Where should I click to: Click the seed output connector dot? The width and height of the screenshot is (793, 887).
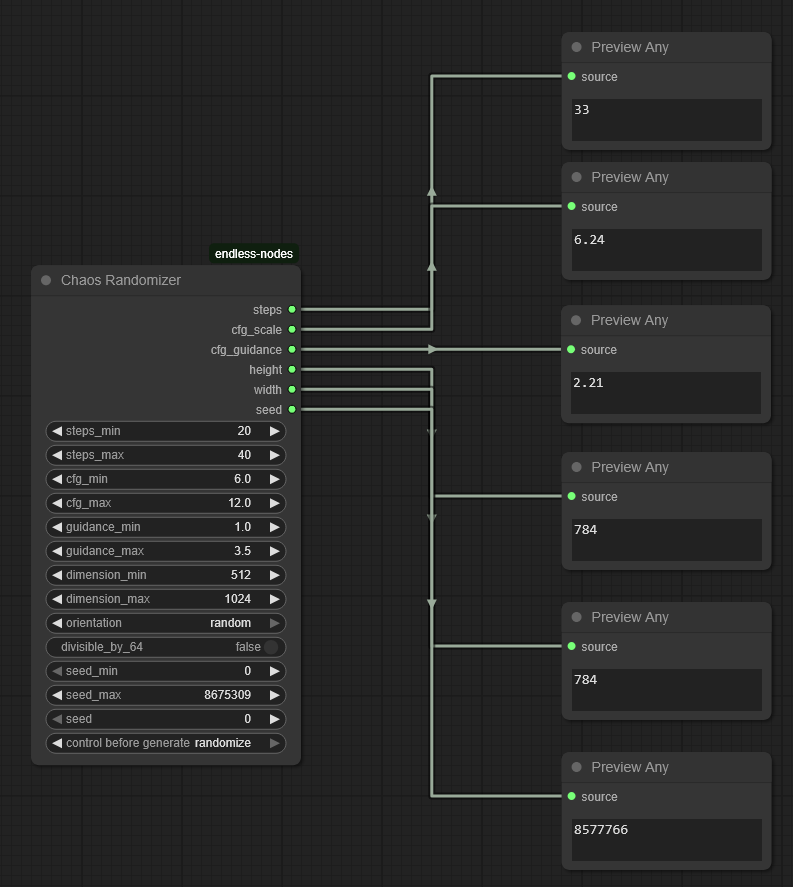(x=292, y=410)
